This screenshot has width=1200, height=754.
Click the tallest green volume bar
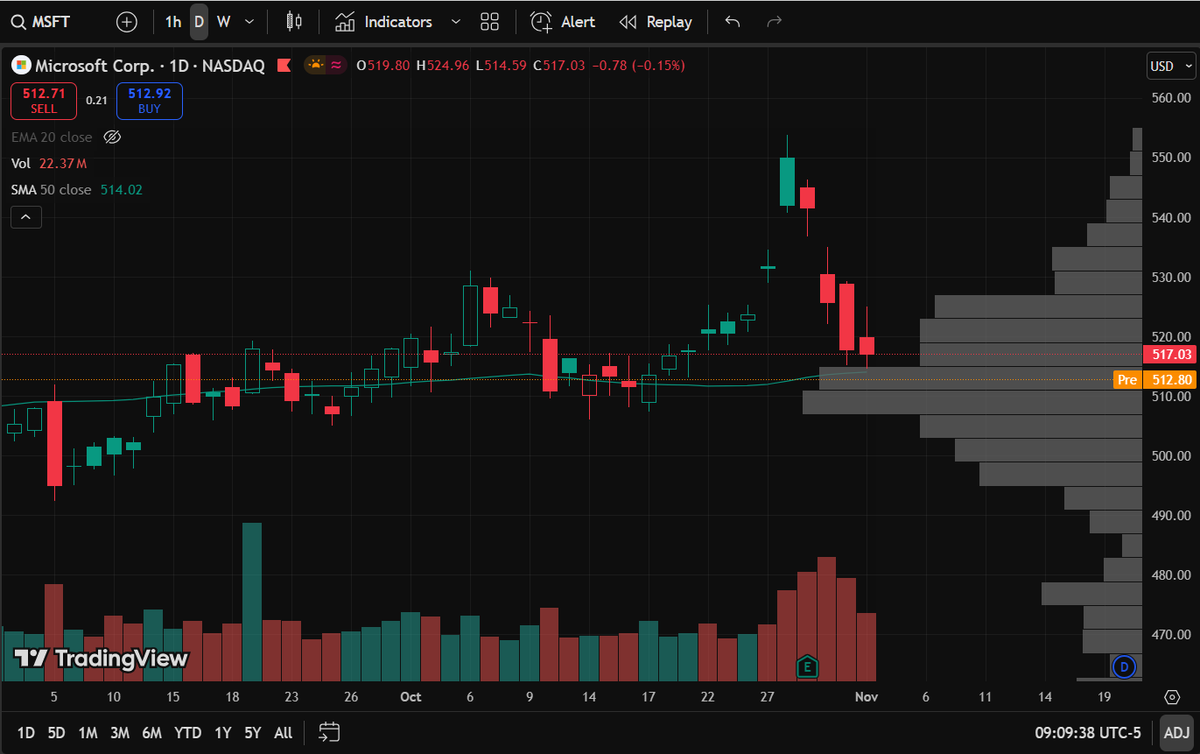(x=252, y=602)
